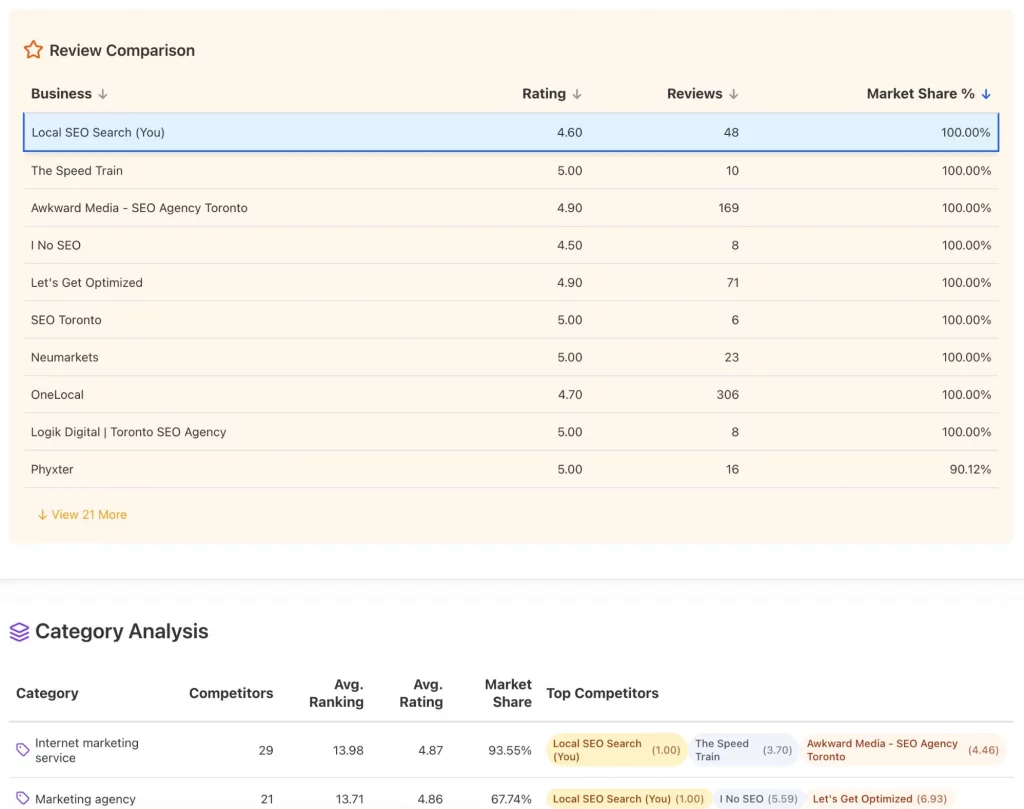The image size is (1024, 809).
Task: Click the Category column header
Action: pyautogui.click(x=47, y=693)
